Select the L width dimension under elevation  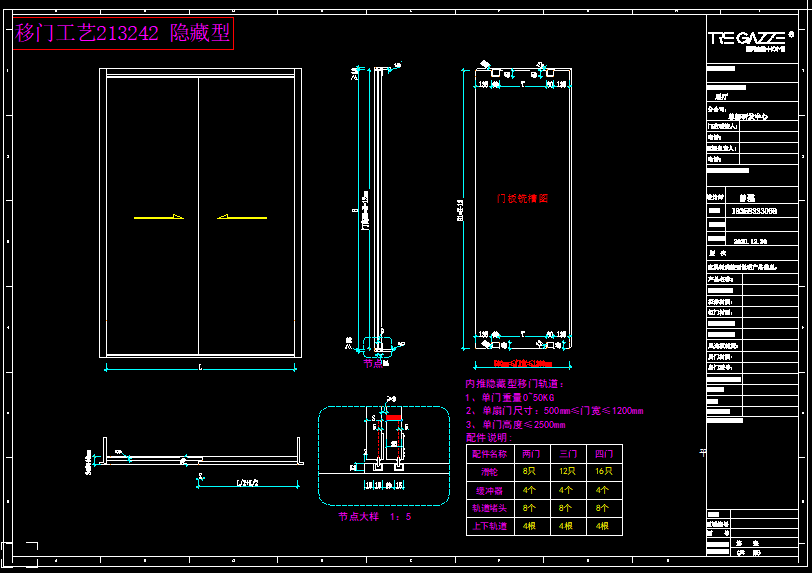[x=200, y=368]
